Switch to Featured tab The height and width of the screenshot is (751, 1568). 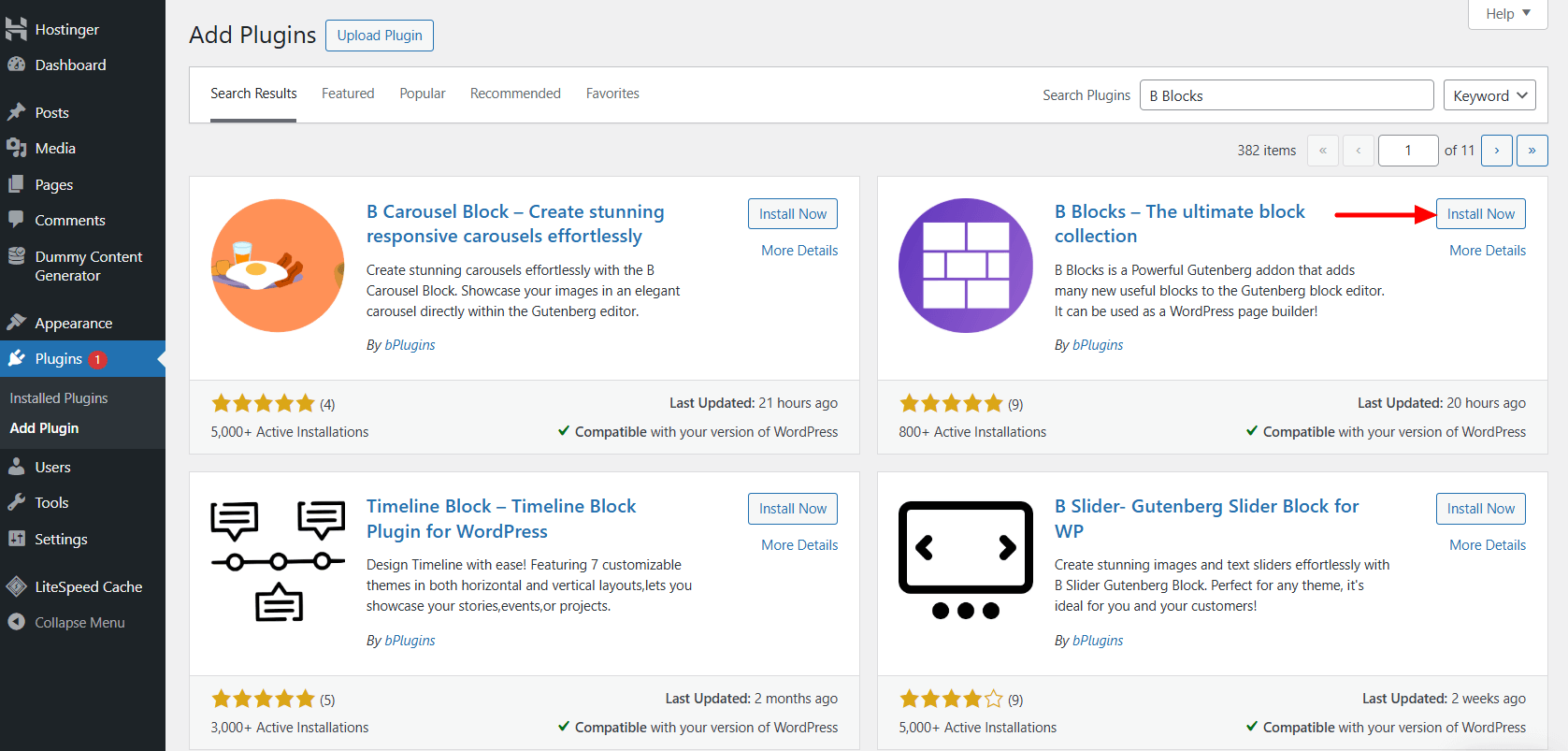point(348,94)
